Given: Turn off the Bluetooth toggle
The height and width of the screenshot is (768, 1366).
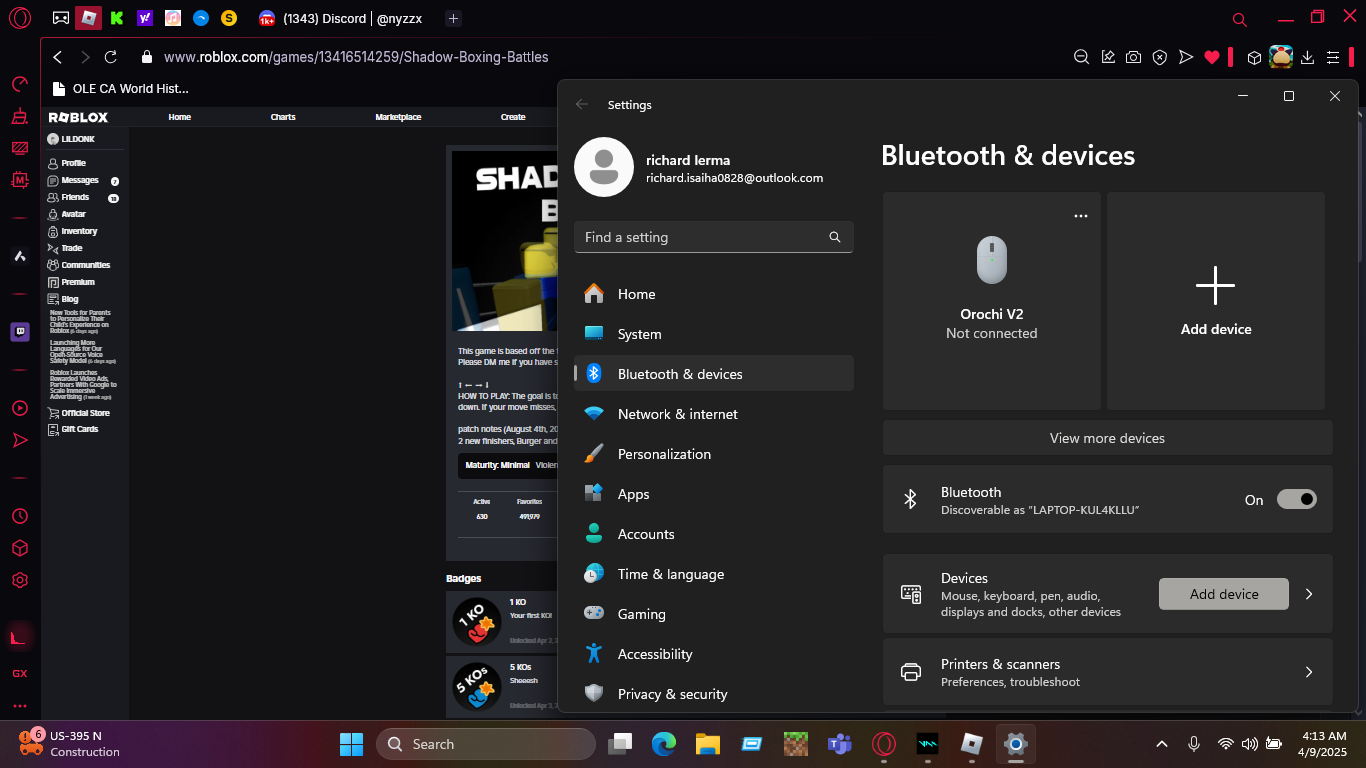Looking at the screenshot, I should [x=1297, y=499].
